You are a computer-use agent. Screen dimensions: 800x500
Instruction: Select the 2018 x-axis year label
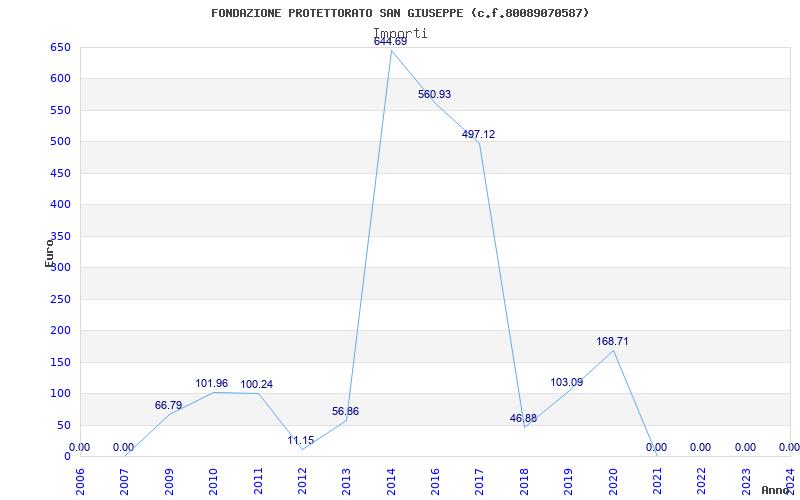tap(524, 481)
